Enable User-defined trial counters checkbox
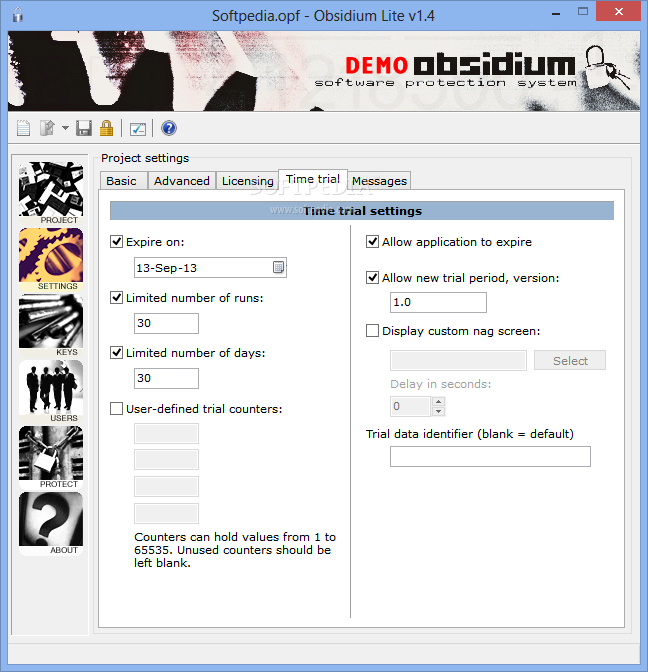The image size is (648, 672). (x=117, y=408)
